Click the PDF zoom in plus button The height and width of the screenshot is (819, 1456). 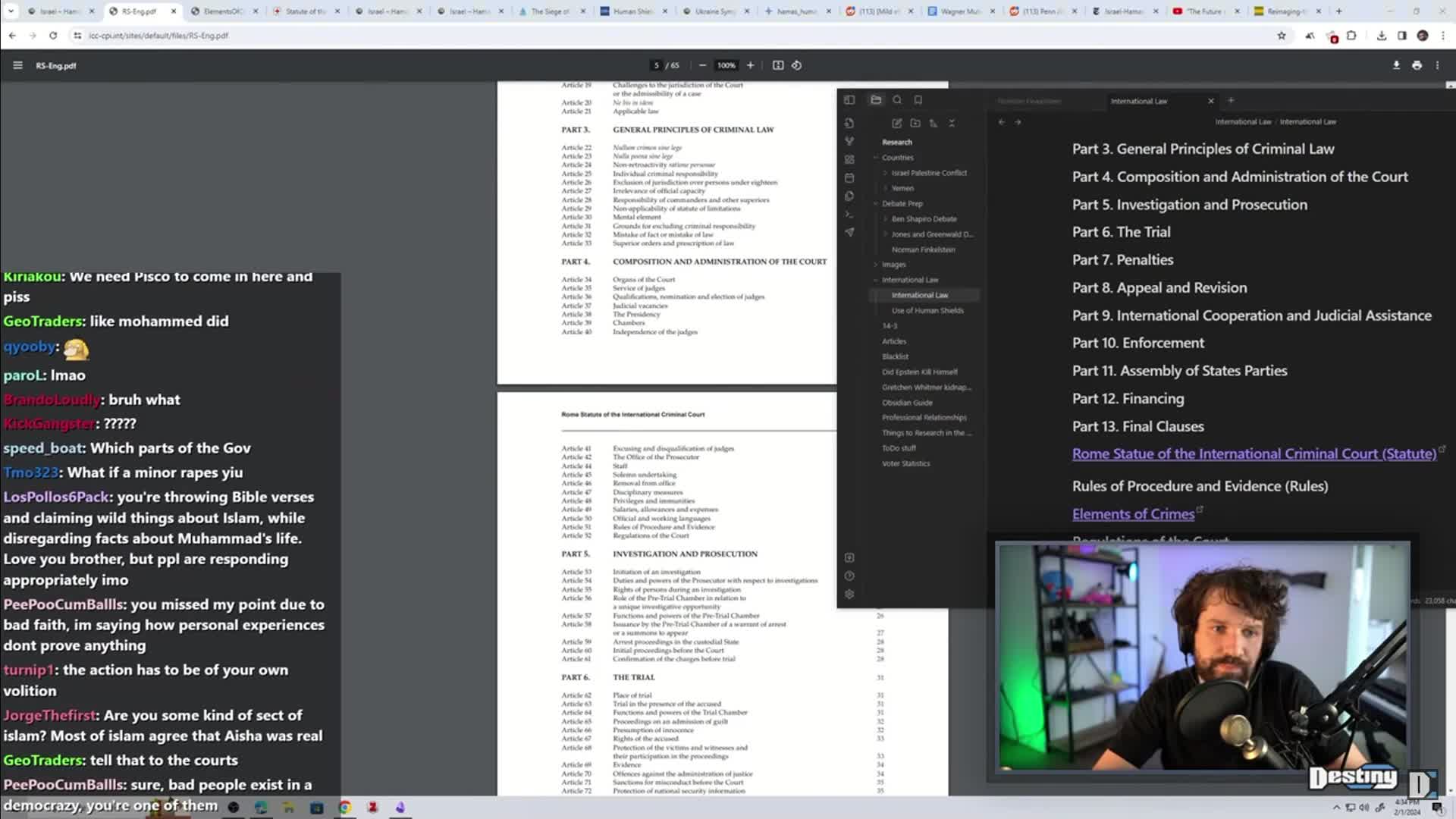(x=750, y=65)
